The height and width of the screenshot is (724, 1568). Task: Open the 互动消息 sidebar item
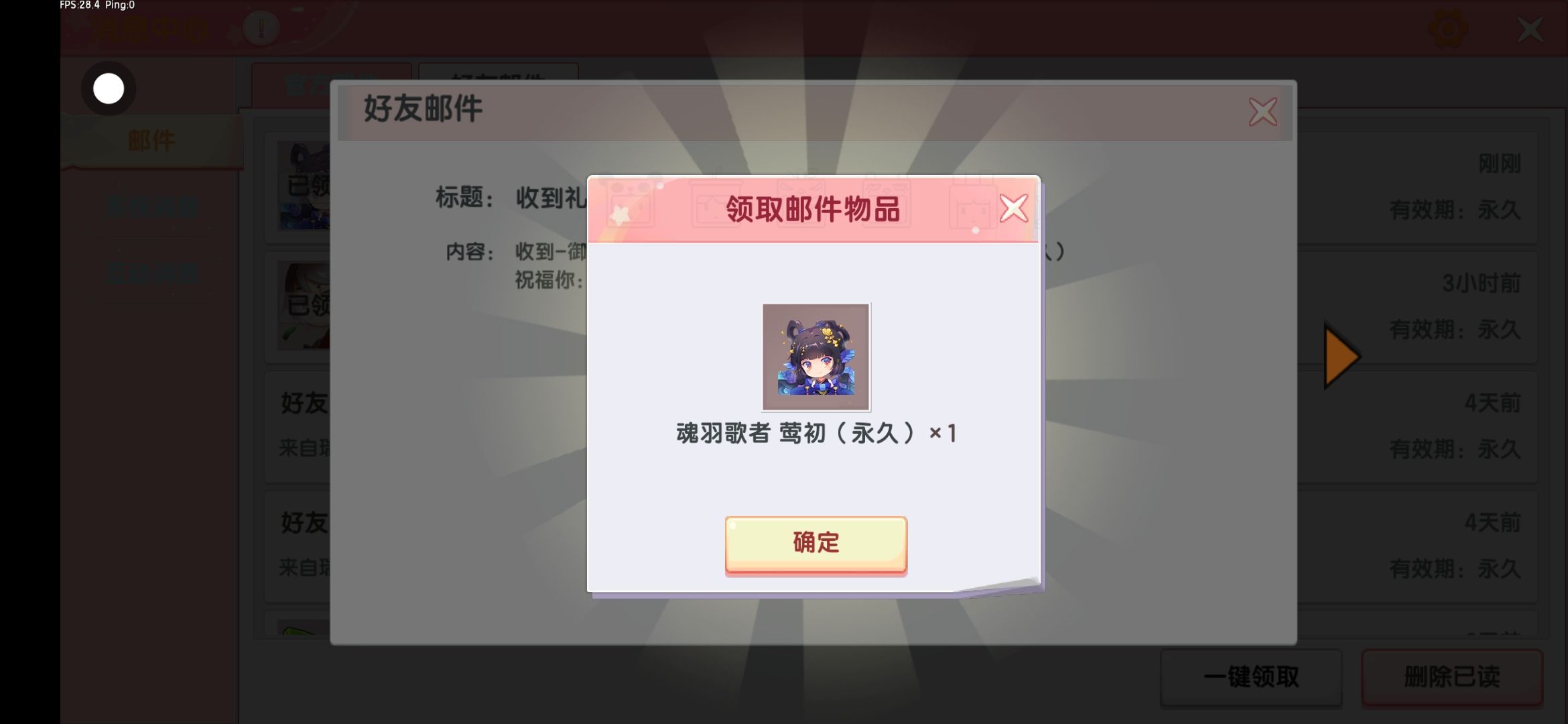151,274
